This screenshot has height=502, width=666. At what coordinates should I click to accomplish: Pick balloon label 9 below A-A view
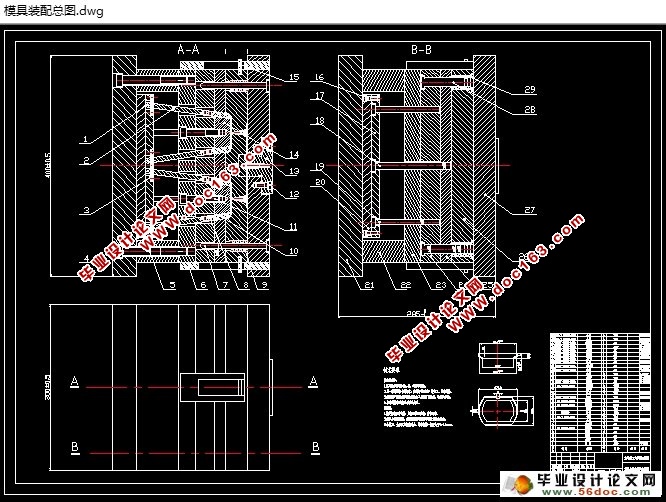pyautogui.click(x=265, y=285)
